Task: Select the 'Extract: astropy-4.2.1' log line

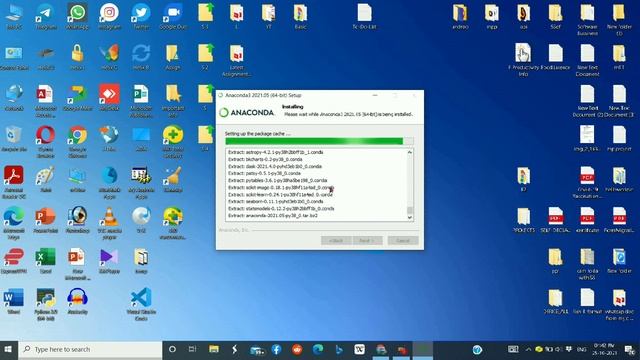Action: point(276,152)
